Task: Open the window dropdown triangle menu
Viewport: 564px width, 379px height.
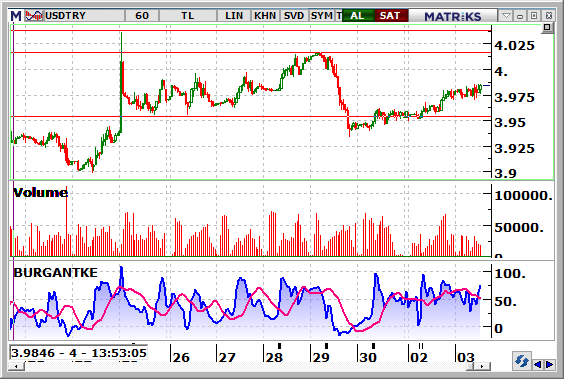Action: point(506,16)
